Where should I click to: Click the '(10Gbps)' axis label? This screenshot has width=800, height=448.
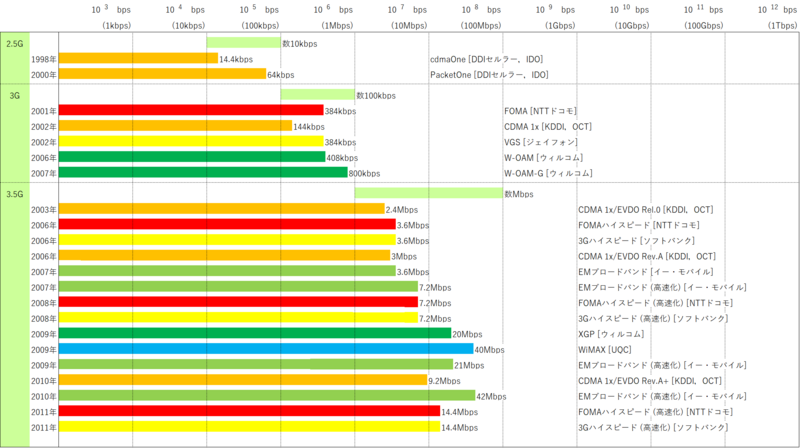coord(632,26)
